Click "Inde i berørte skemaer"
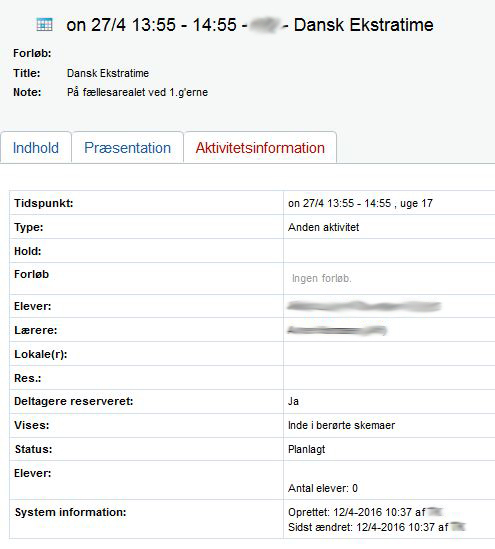 pyautogui.click(x=341, y=425)
